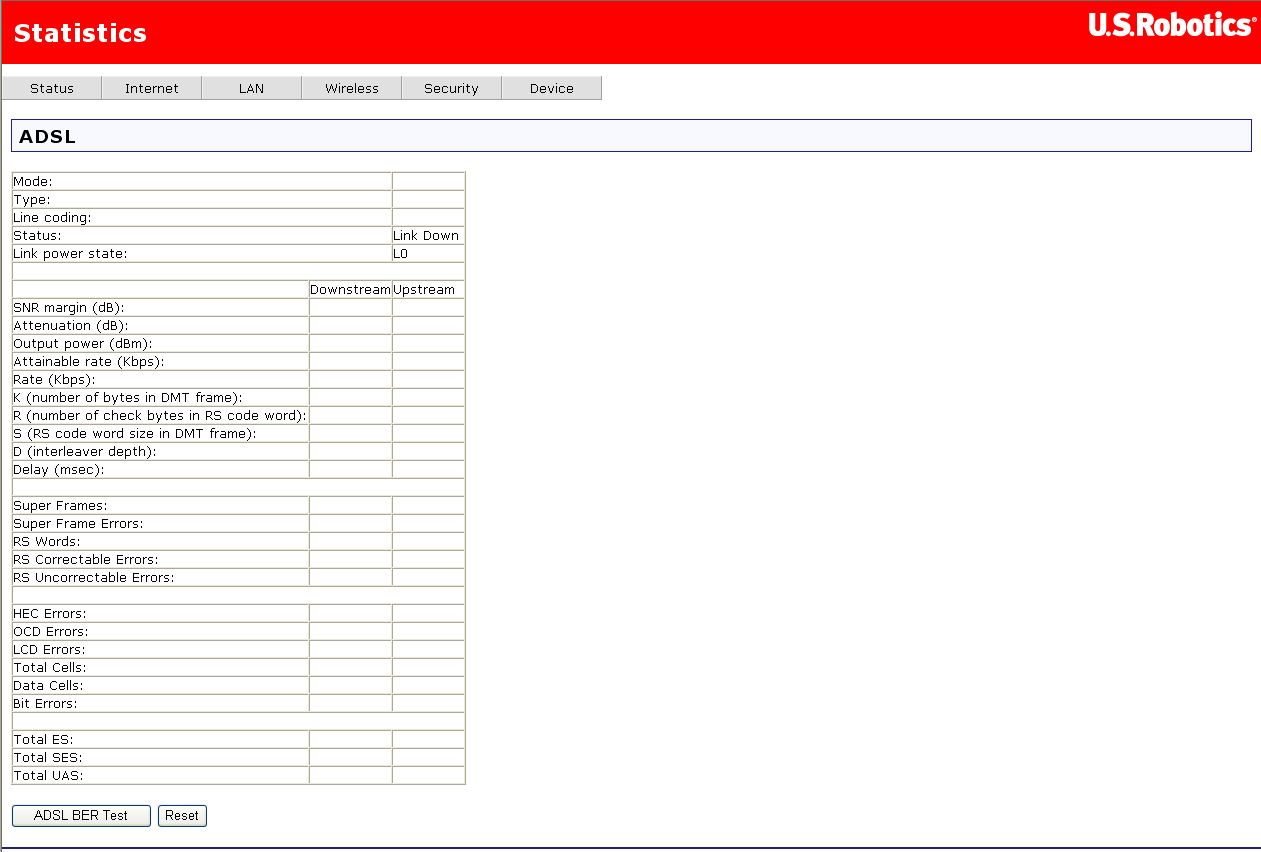Image resolution: width=1261 pixels, height=852 pixels.
Task: Switch to the LAN tab
Action: pyautogui.click(x=252, y=88)
